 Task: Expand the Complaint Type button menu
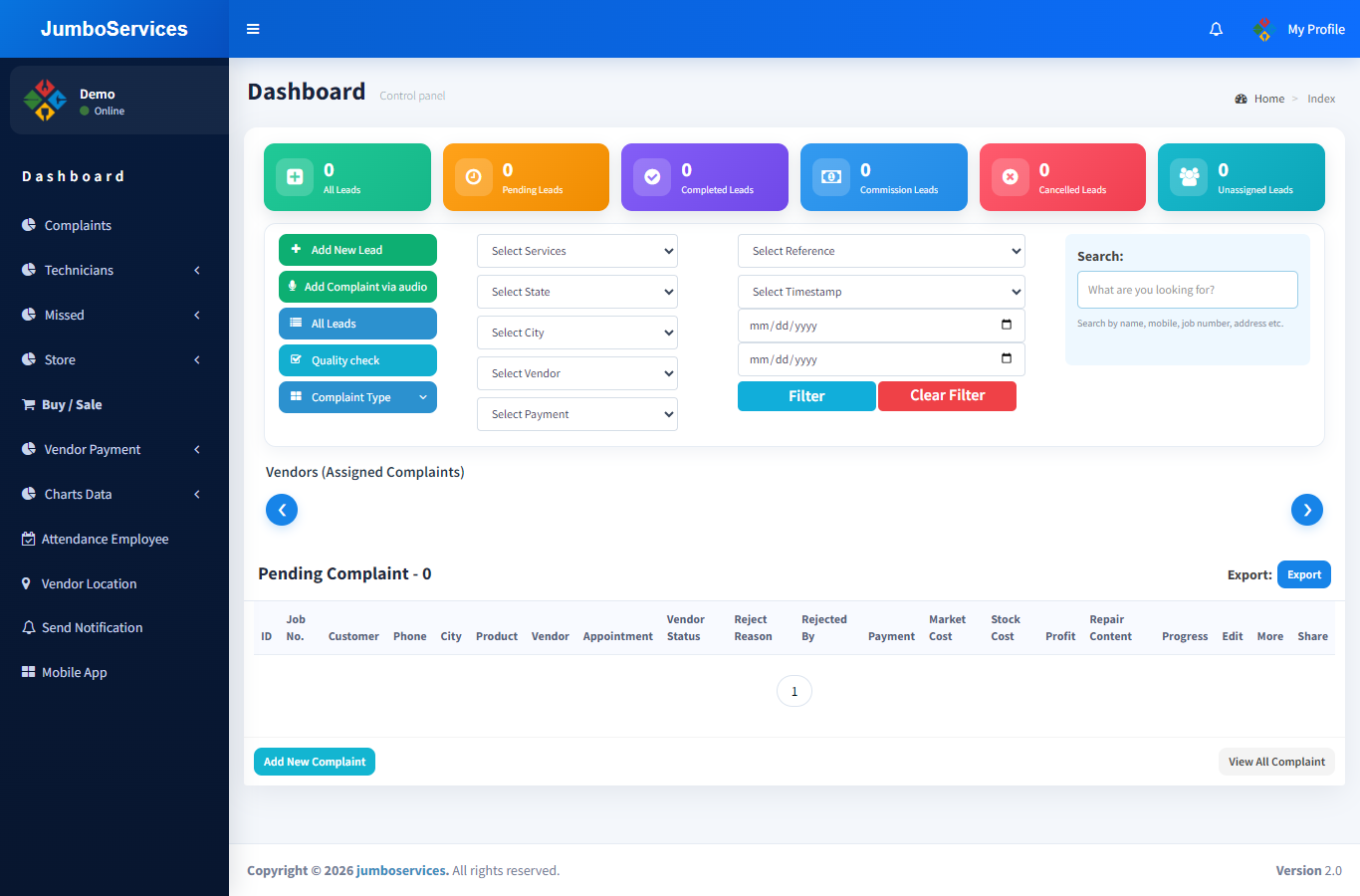[x=357, y=397]
